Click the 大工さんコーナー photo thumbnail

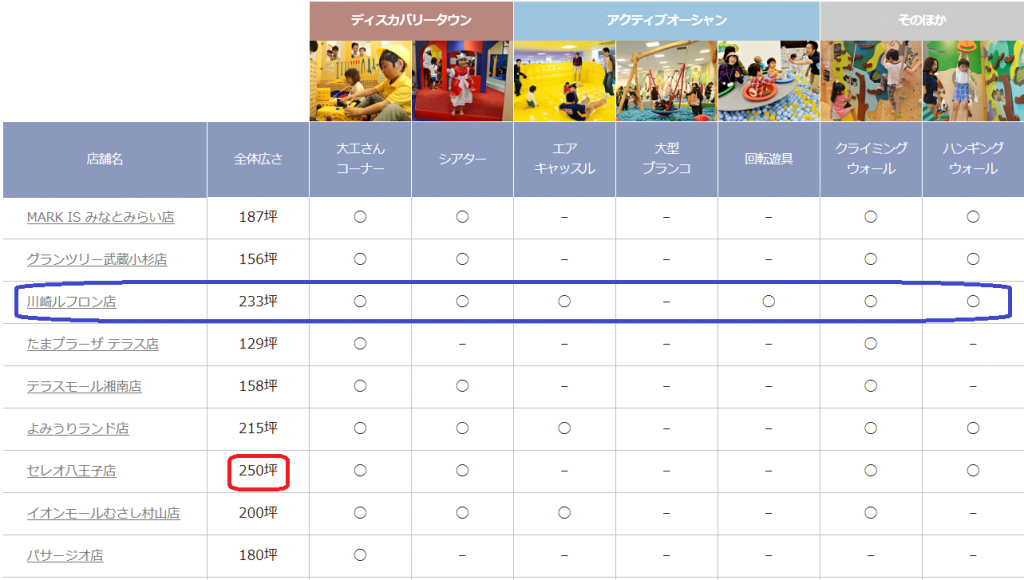(x=360, y=81)
